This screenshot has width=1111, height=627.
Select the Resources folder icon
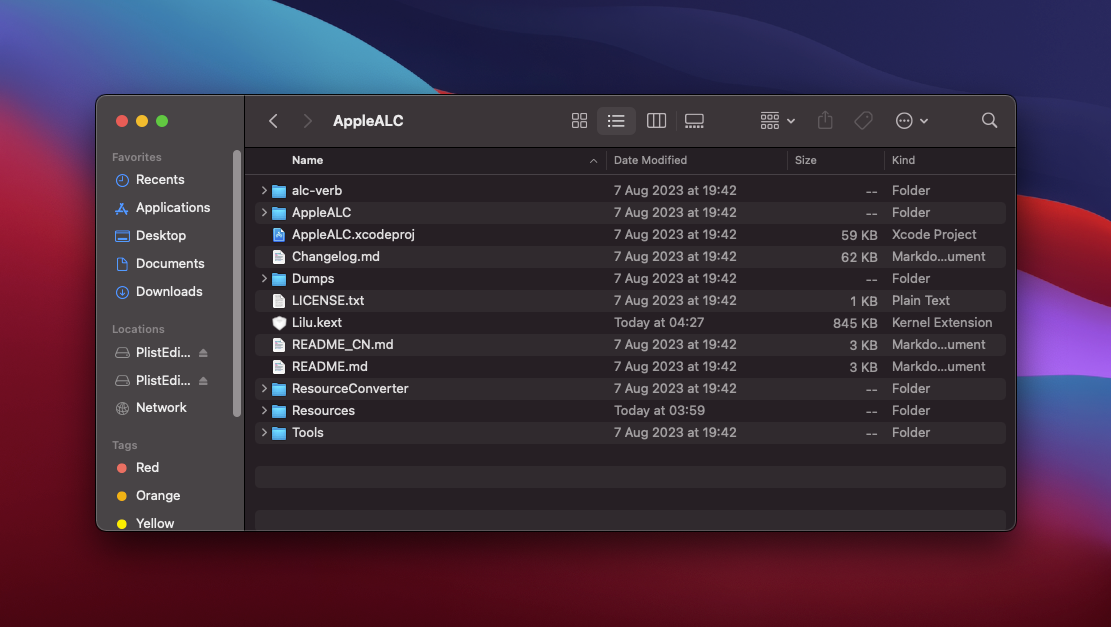pos(279,411)
